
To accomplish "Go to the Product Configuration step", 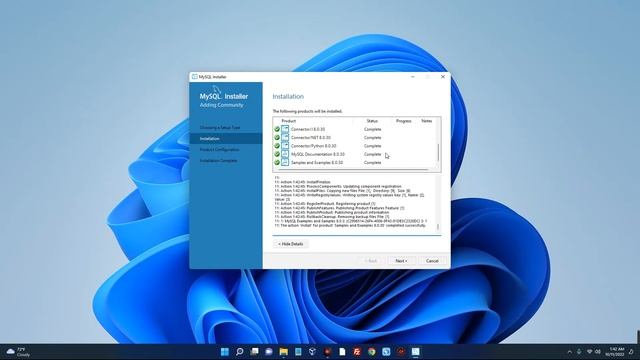I will click(x=220, y=150).
